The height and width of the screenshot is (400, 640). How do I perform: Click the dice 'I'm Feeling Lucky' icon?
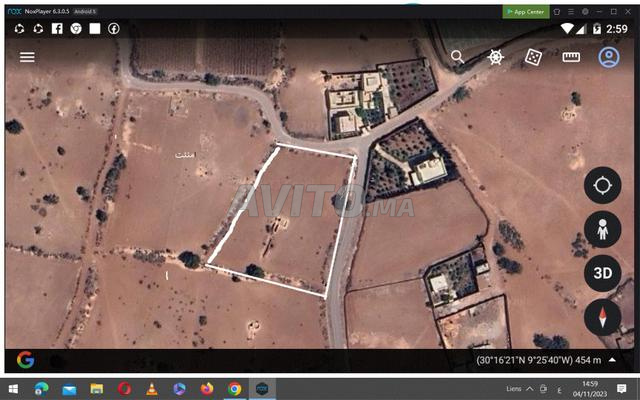(533, 57)
